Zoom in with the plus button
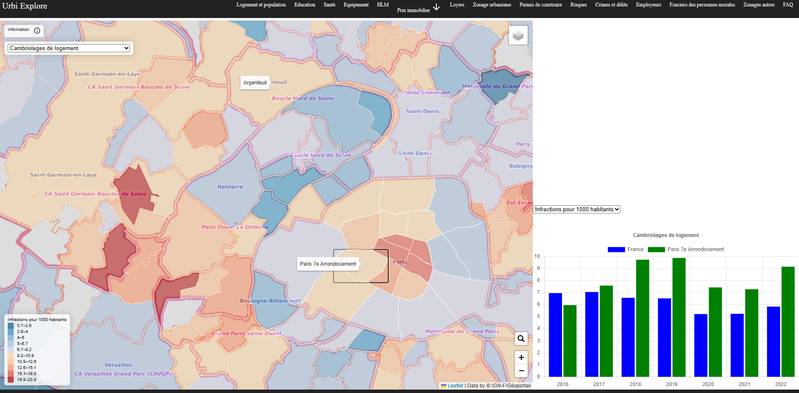The width and height of the screenshot is (799, 393). coord(521,357)
